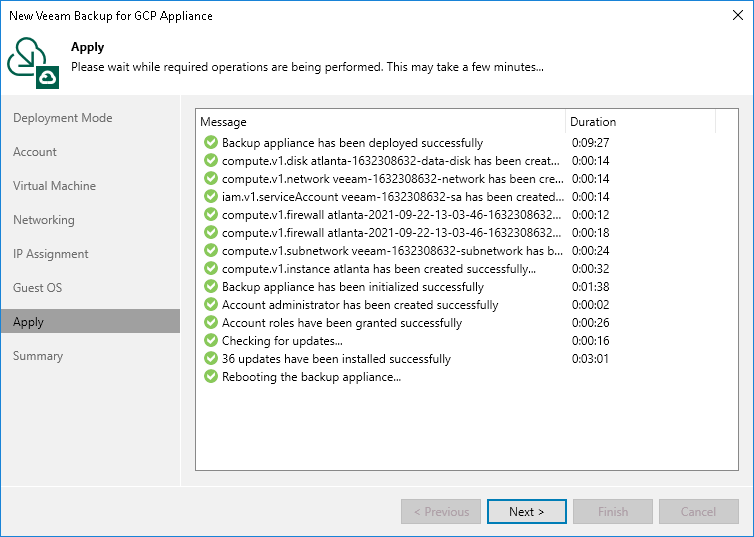Viewport: 754px width, 537px height.
Task: Select 'Account roles have been granted successfully' message
Action: (x=342, y=323)
